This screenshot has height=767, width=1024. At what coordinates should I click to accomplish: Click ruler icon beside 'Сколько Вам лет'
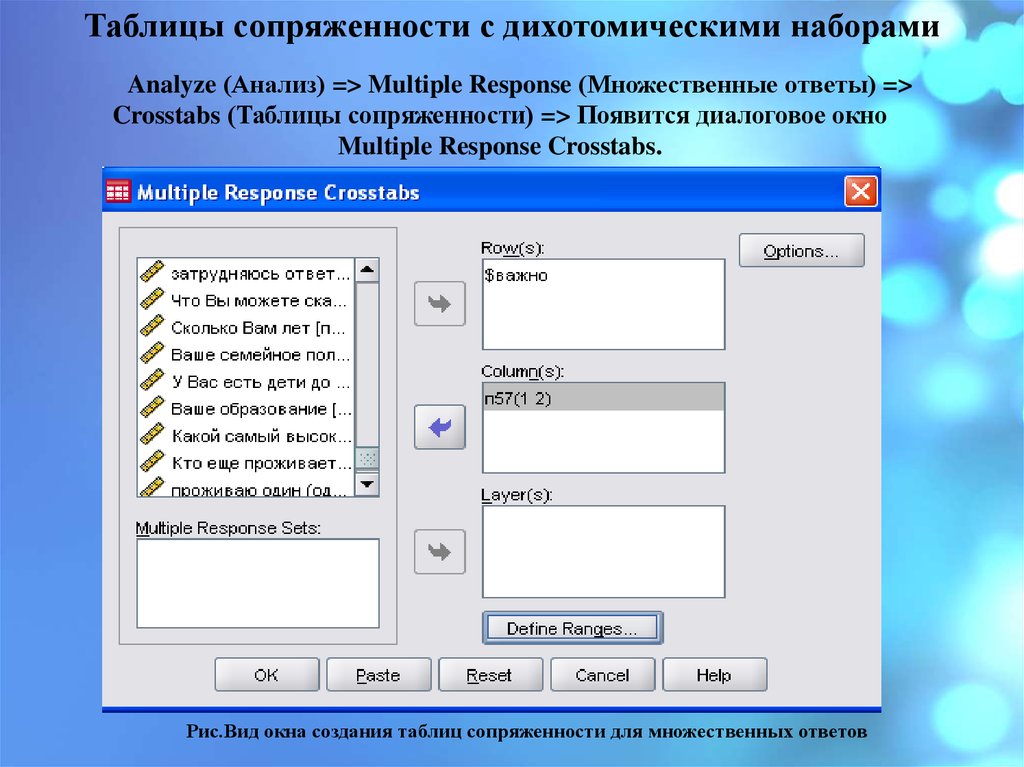[x=152, y=326]
